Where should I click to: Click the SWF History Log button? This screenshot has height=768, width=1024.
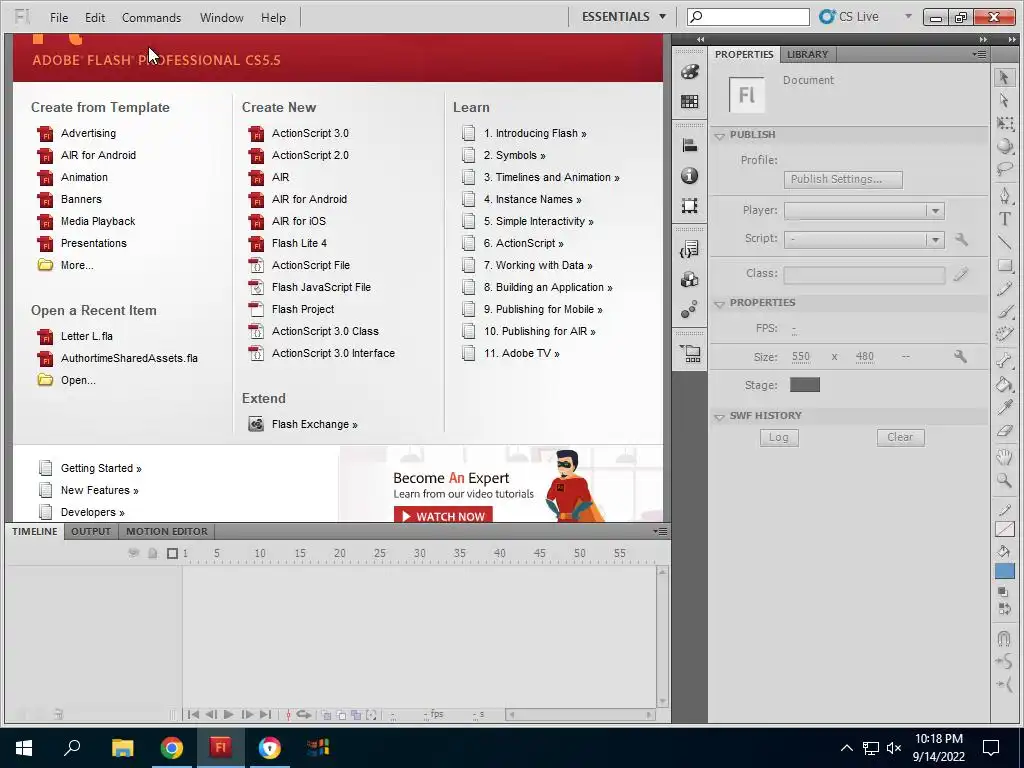(779, 438)
